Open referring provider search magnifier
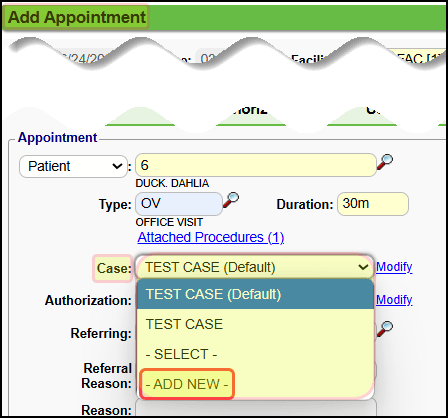The width and height of the screenshot is (448, 418). click(385, 328)
